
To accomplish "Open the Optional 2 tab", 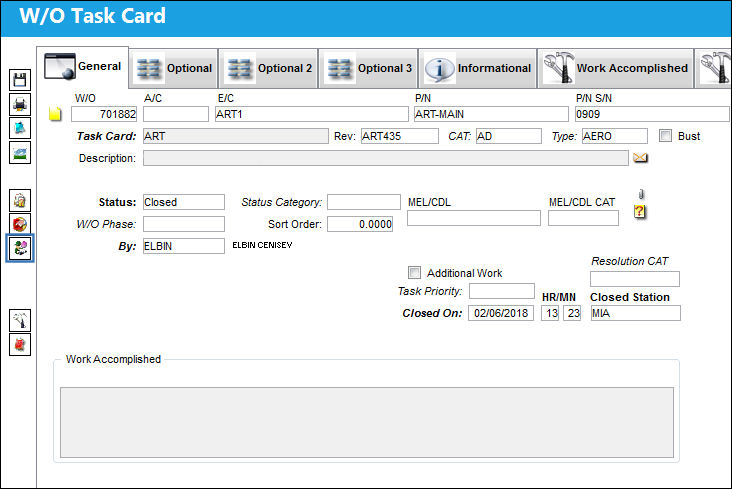I will [x=268, y=68].
